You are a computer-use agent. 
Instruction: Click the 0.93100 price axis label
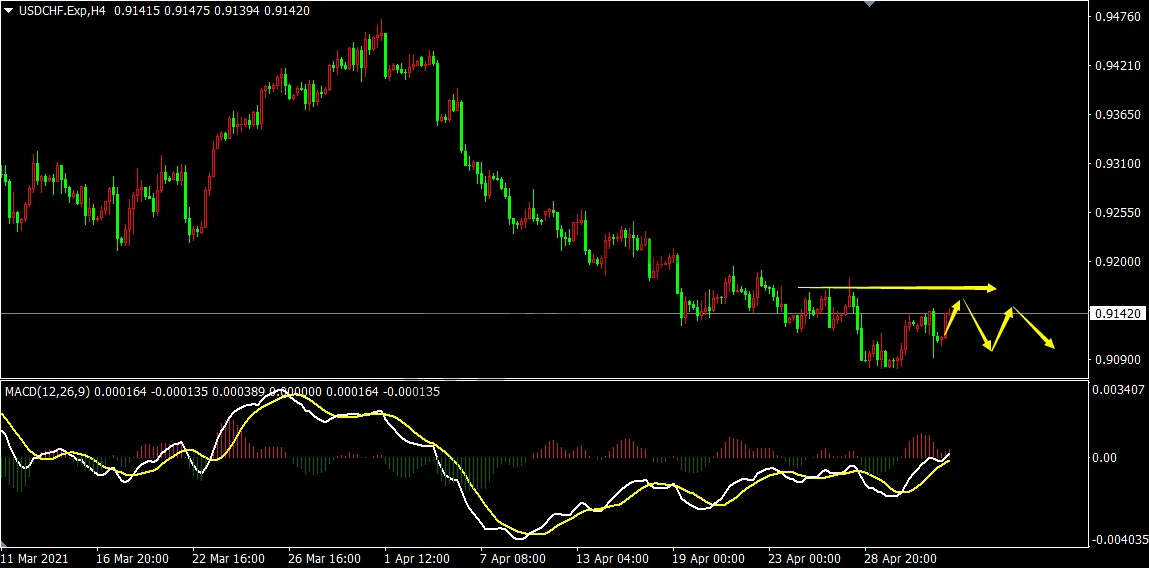point(1119,163)
